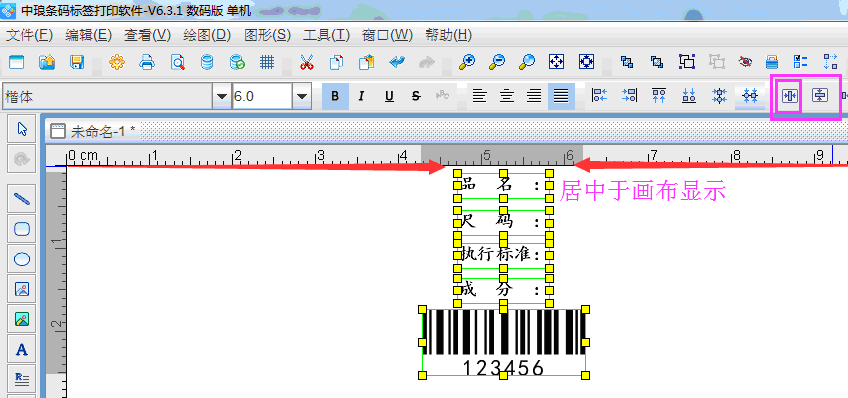Select the ellipse drawing tool

22,260
